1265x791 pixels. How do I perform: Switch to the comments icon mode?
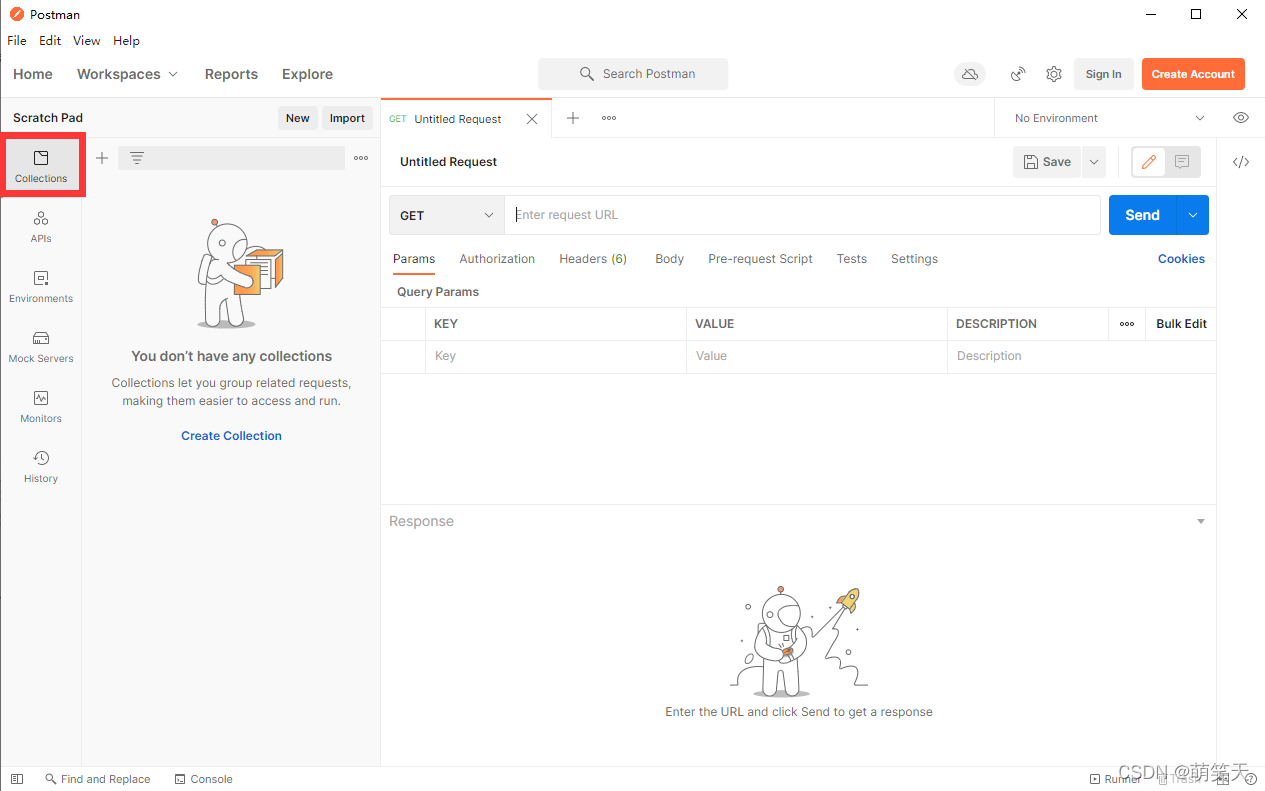[1182, 162]
